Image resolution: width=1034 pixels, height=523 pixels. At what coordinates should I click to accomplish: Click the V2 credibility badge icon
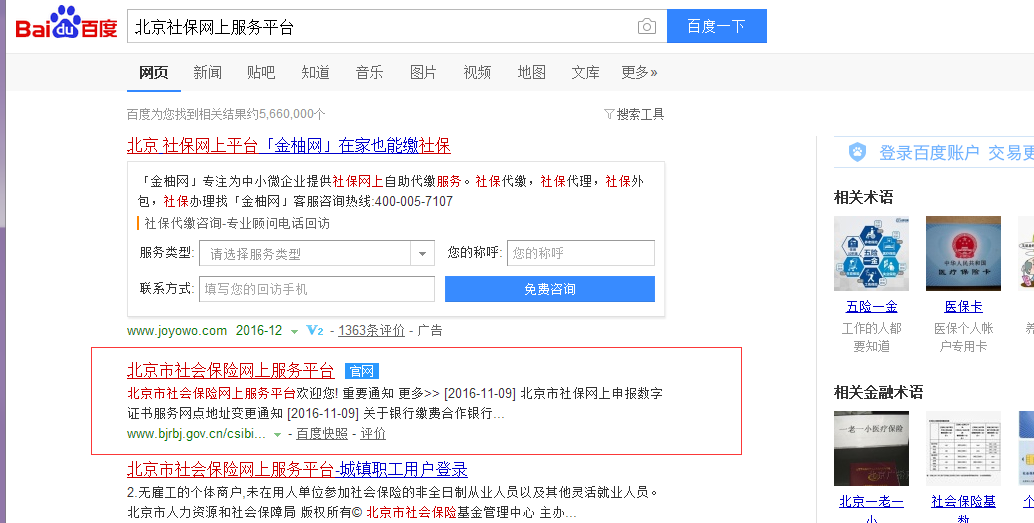point(315,330)
